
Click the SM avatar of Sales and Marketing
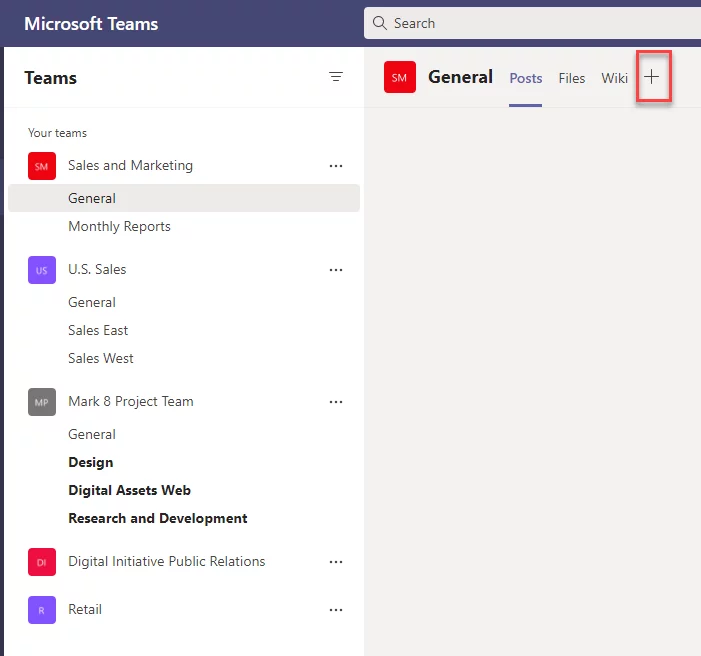[x=42, y=166]
